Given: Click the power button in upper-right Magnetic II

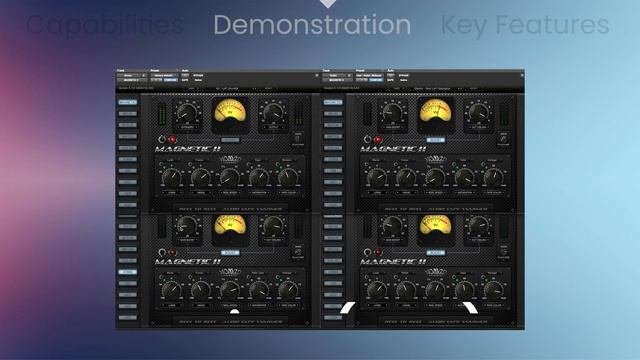Looking at the screenshot, I should tap(367, 139).
